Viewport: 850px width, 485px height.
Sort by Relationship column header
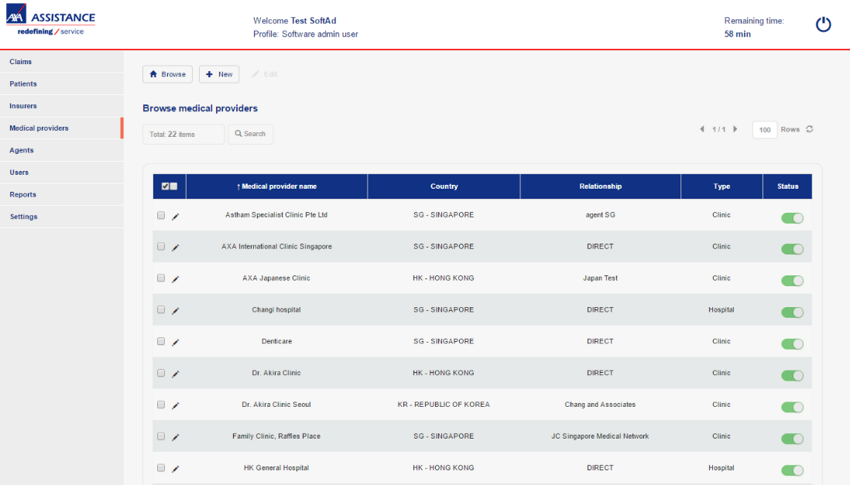click(600, 186)
